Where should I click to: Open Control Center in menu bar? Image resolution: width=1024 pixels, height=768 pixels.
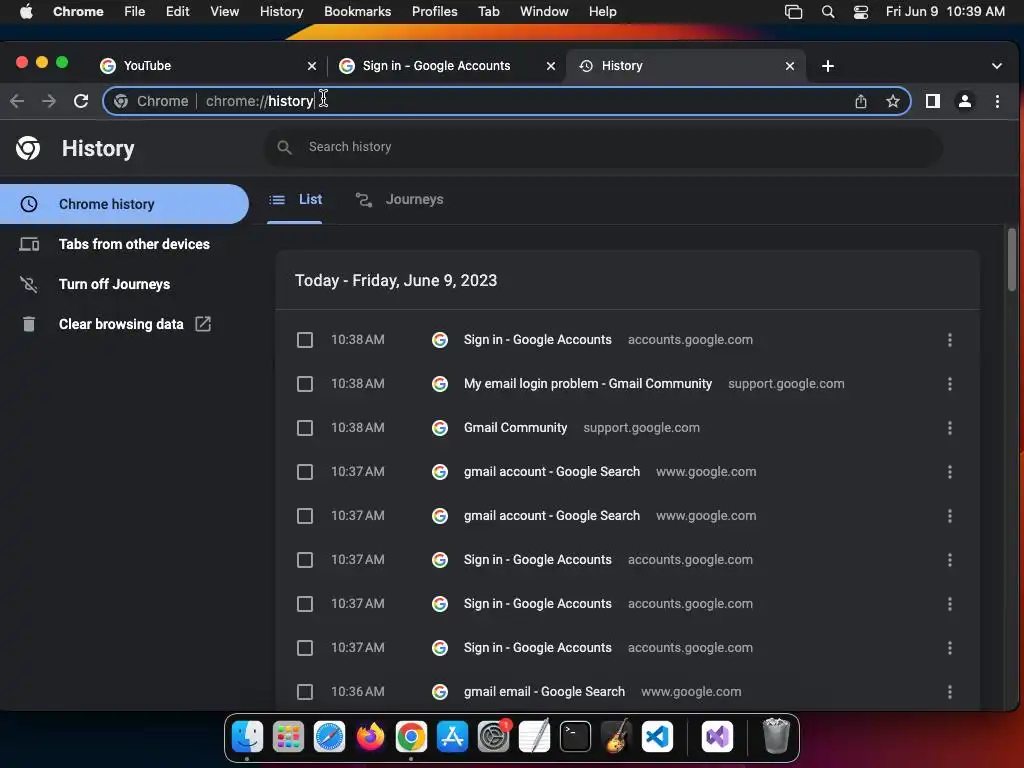[861, 12]
